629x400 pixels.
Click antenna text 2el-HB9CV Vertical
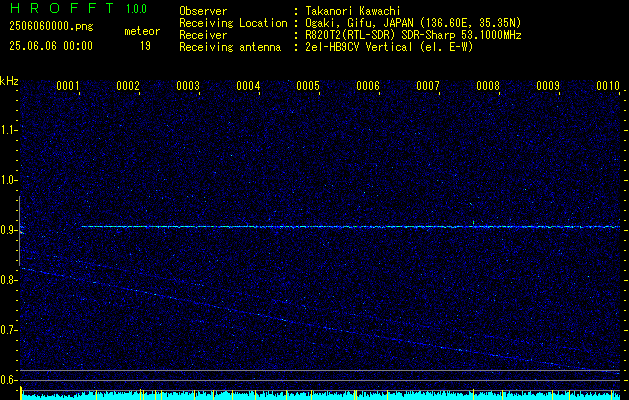[x=359, y=47]
